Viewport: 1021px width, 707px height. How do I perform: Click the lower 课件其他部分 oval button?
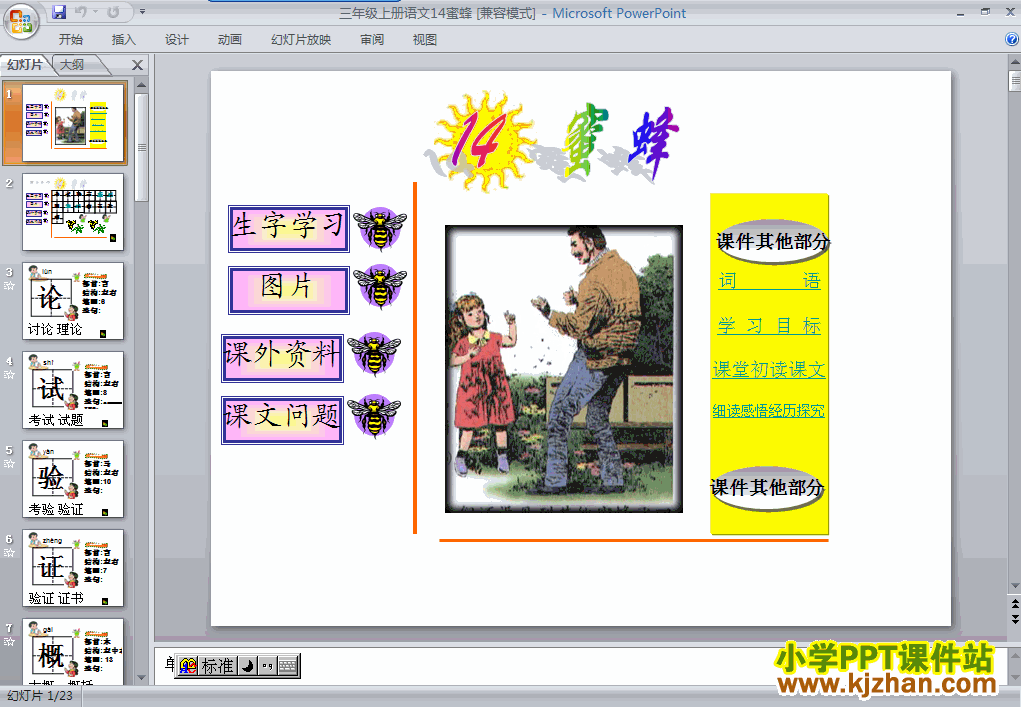pos(767,488)
